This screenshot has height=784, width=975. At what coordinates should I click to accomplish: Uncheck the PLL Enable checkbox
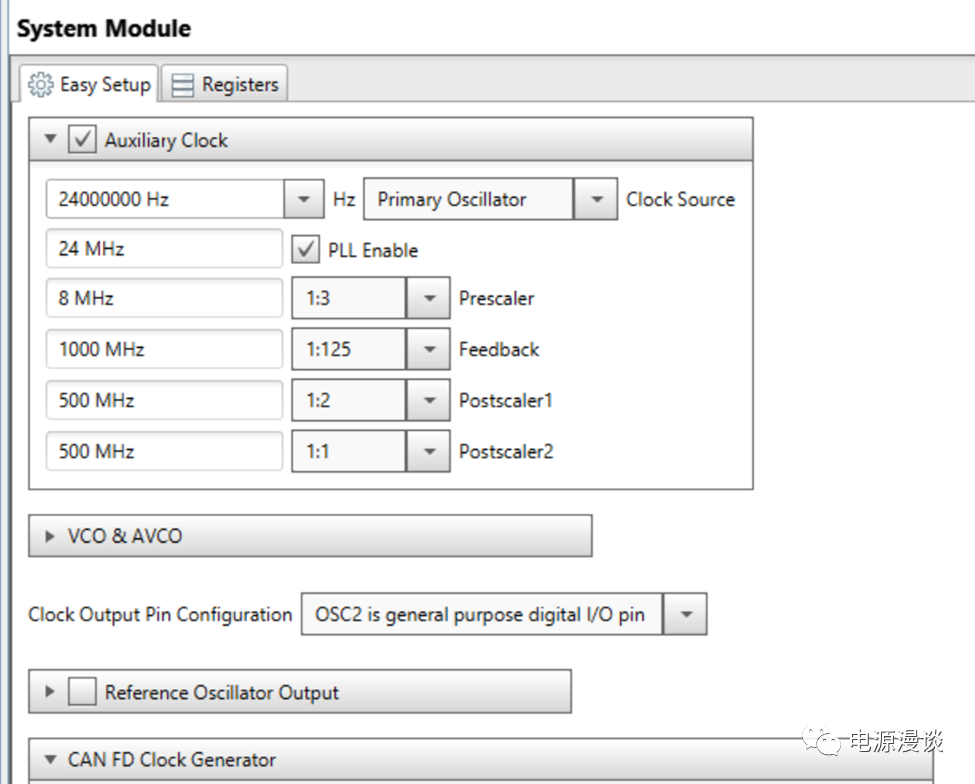pos(306,249)
